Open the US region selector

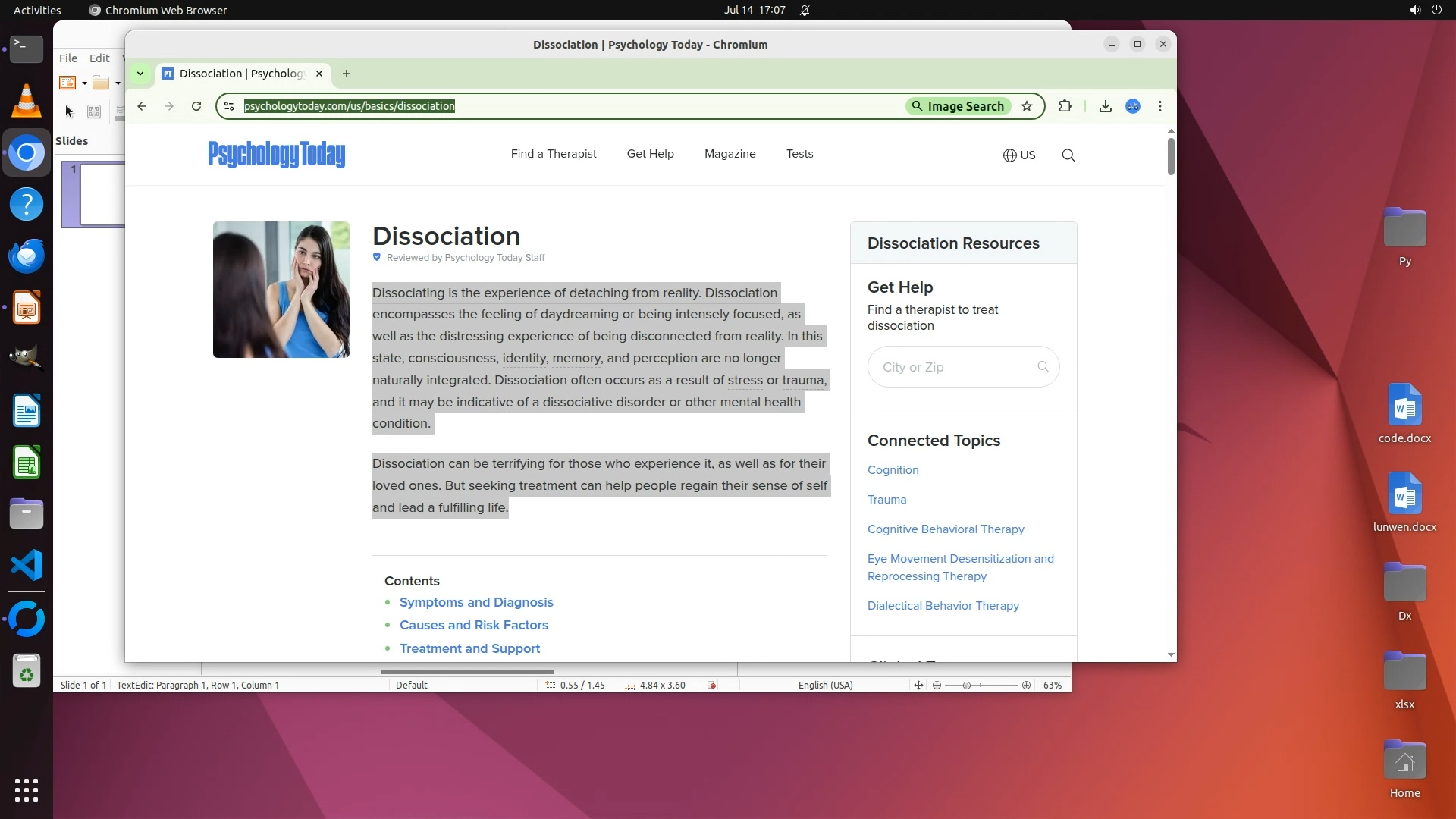1018,155
